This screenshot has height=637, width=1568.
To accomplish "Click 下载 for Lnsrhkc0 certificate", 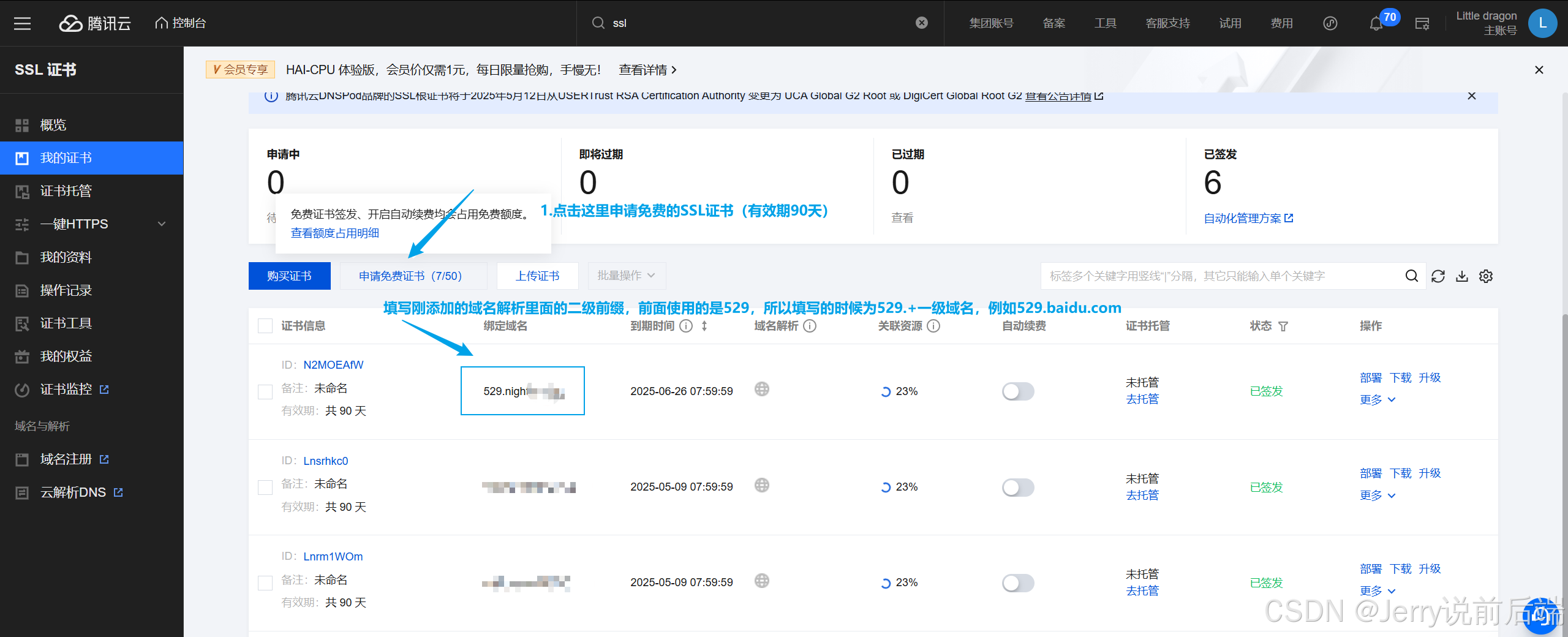I will coord(1400,473).
